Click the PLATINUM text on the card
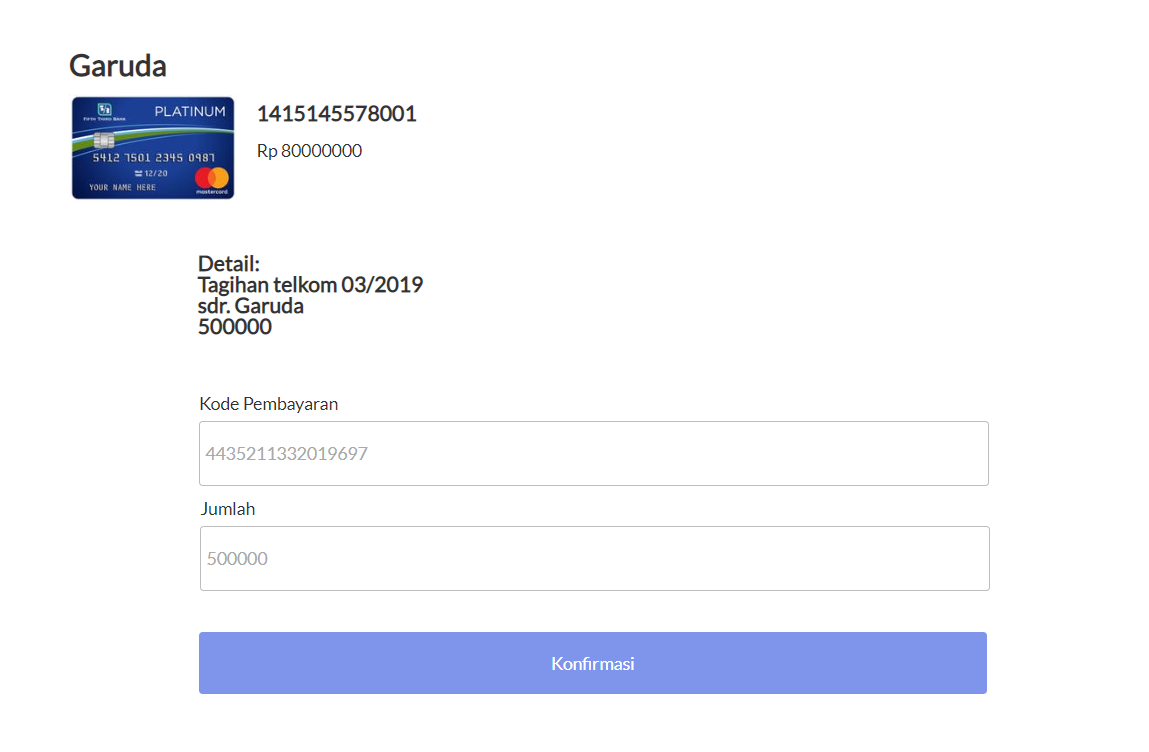 pos(190,111)
